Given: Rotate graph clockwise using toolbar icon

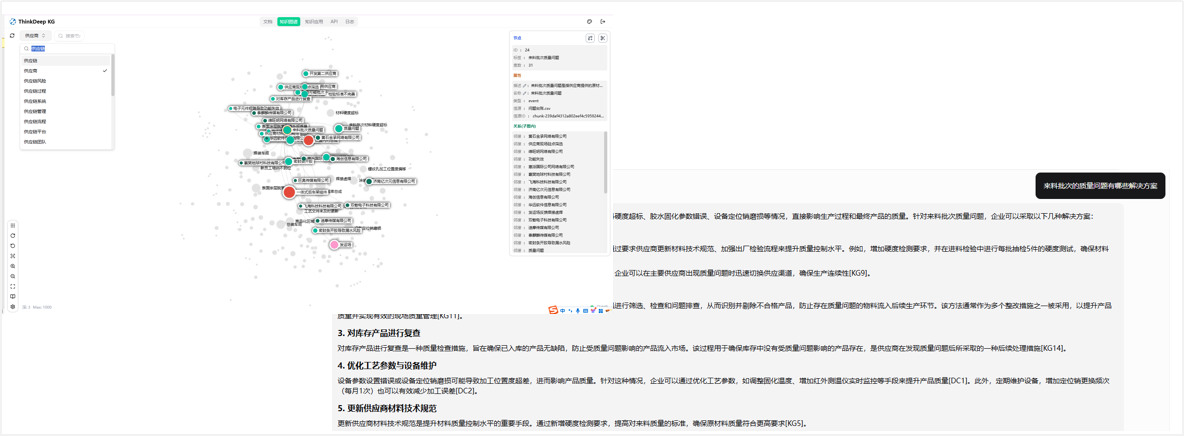Looking at the screenshot, I should [x=13, y=236].
